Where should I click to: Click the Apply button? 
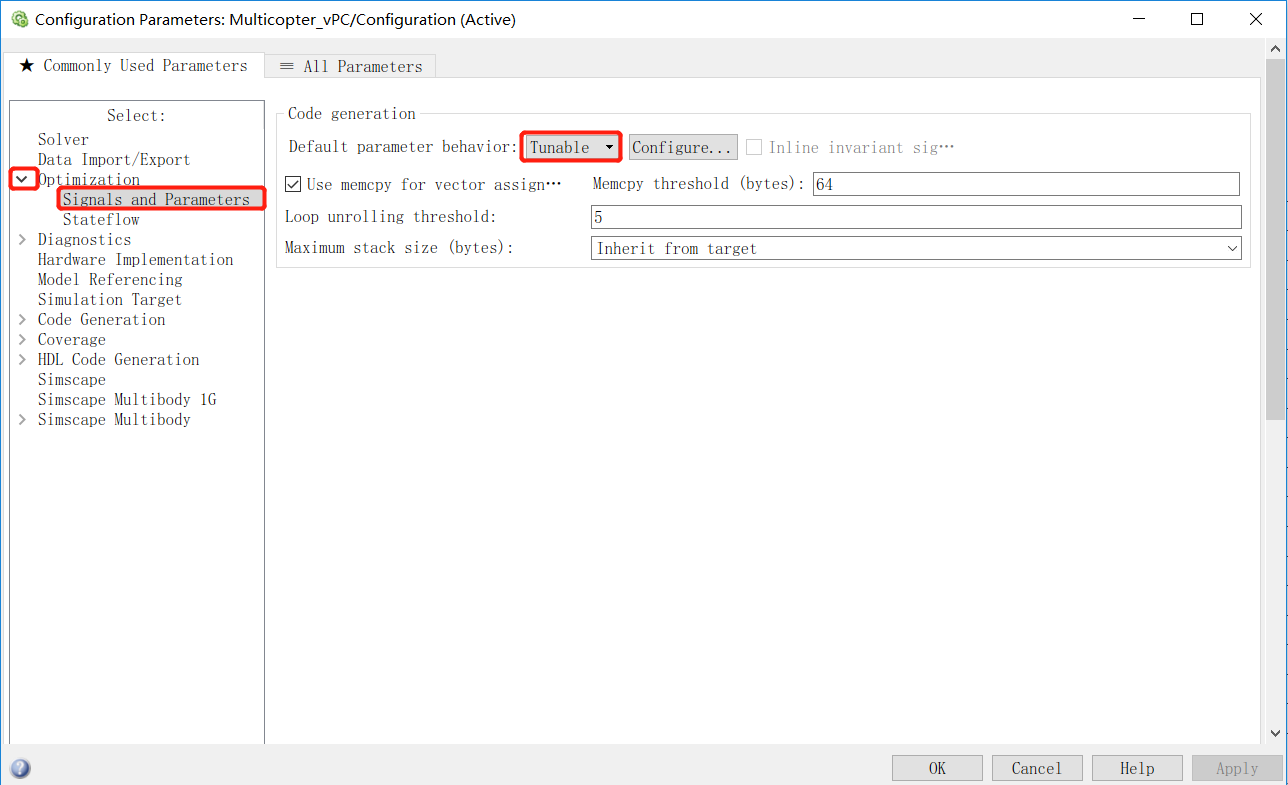pyautogui.click(x=1237, y=768)
